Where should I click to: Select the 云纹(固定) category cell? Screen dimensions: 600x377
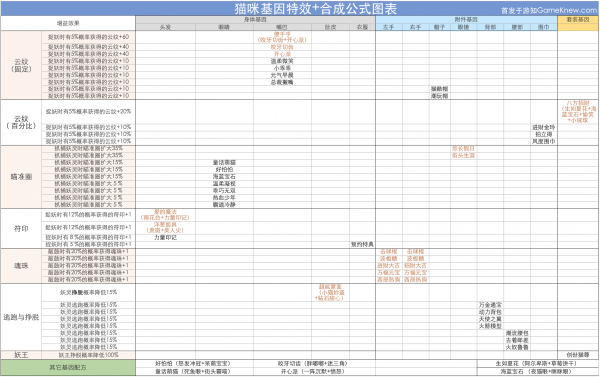tap(21, 65)
